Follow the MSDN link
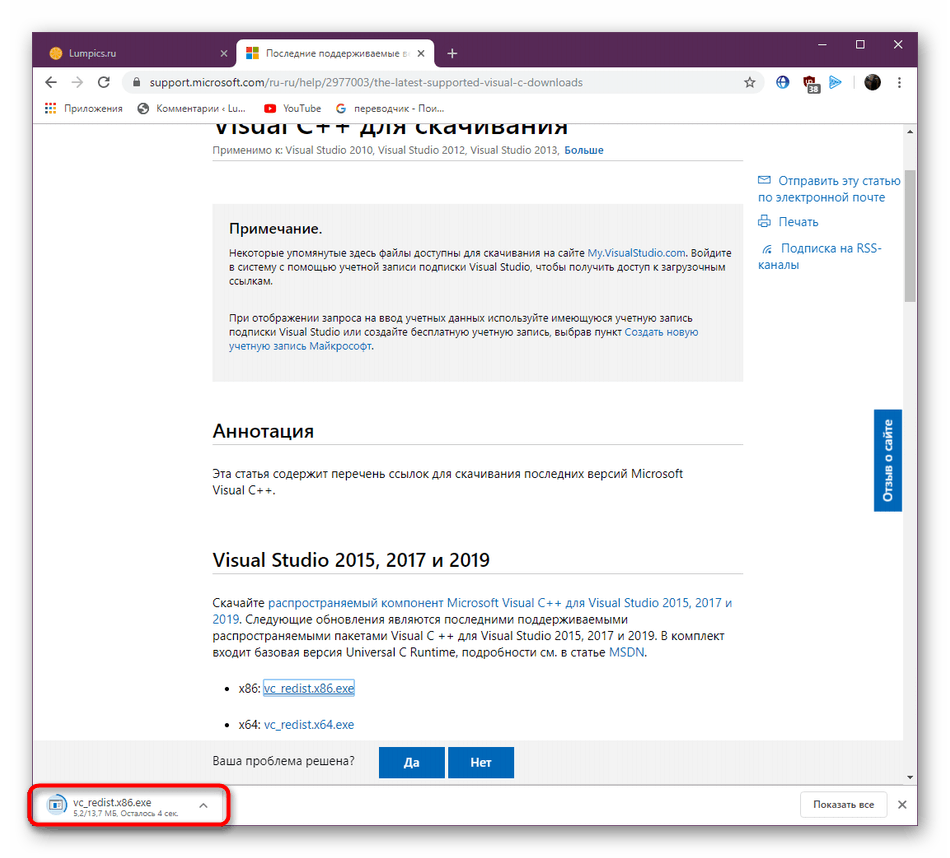Image resolution: width=950 pixels, height=858 pixels. tap(626, 653)
